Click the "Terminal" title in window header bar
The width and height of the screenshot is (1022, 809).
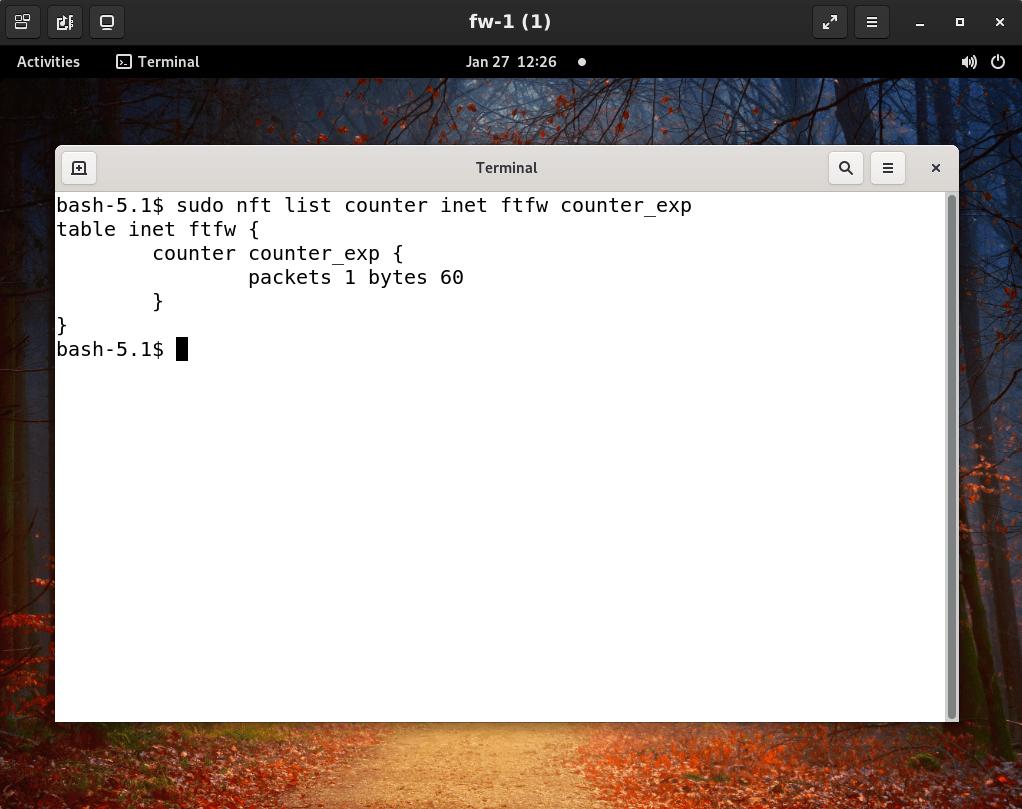506,168
